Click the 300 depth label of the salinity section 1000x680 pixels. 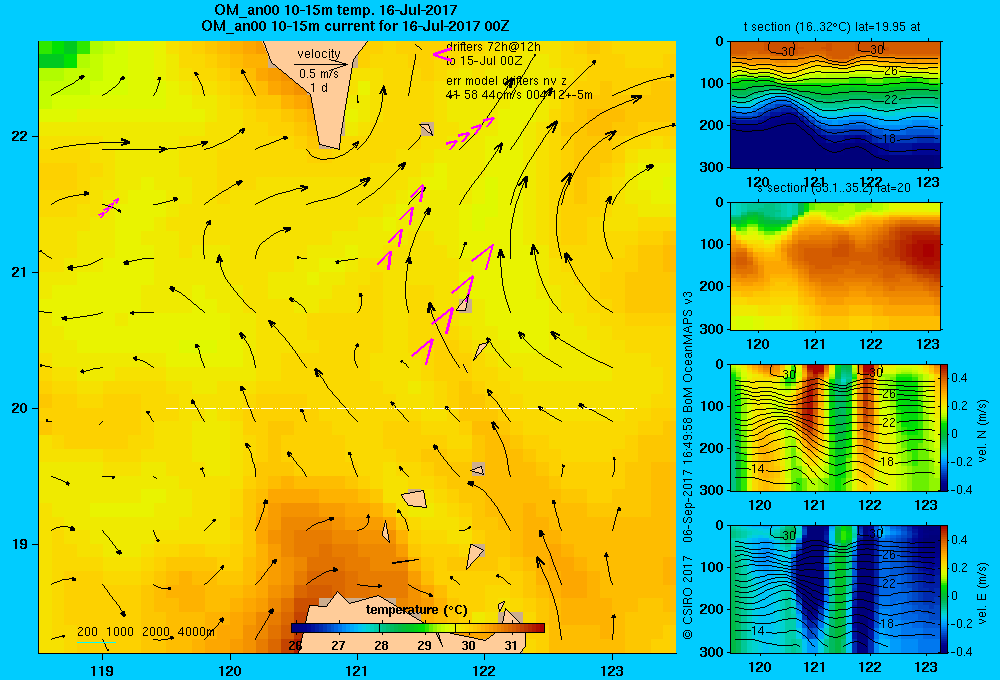(712, 329)
